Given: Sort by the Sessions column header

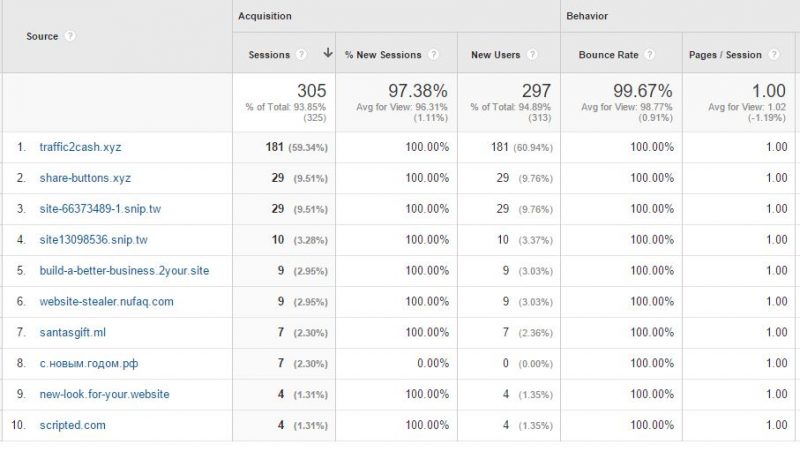Looking at the screenshot, I should (x=268, y=55).
